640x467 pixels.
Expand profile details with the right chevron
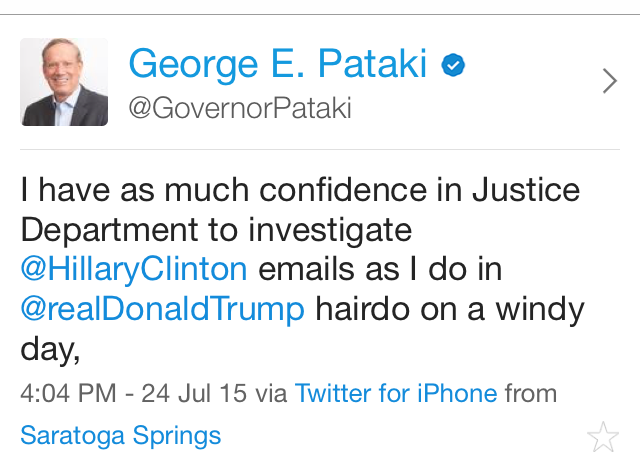(609, 81)
